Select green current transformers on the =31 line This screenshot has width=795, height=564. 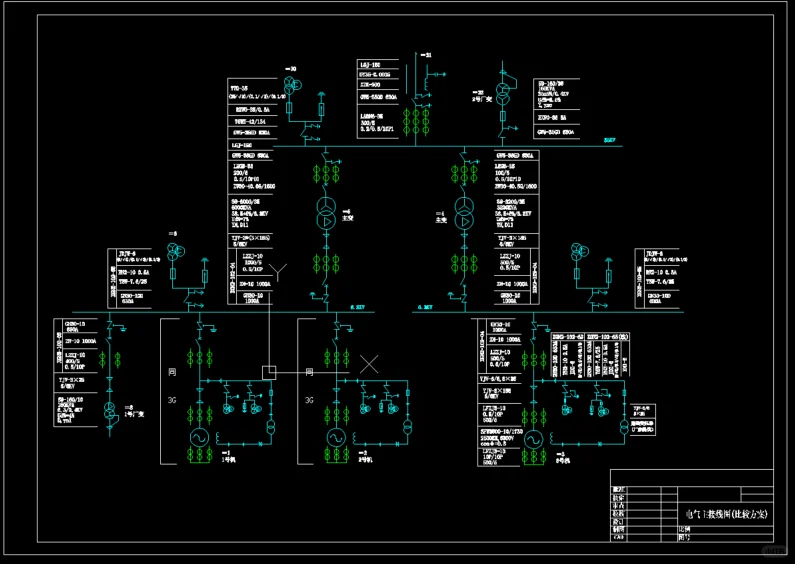[416, 122]
